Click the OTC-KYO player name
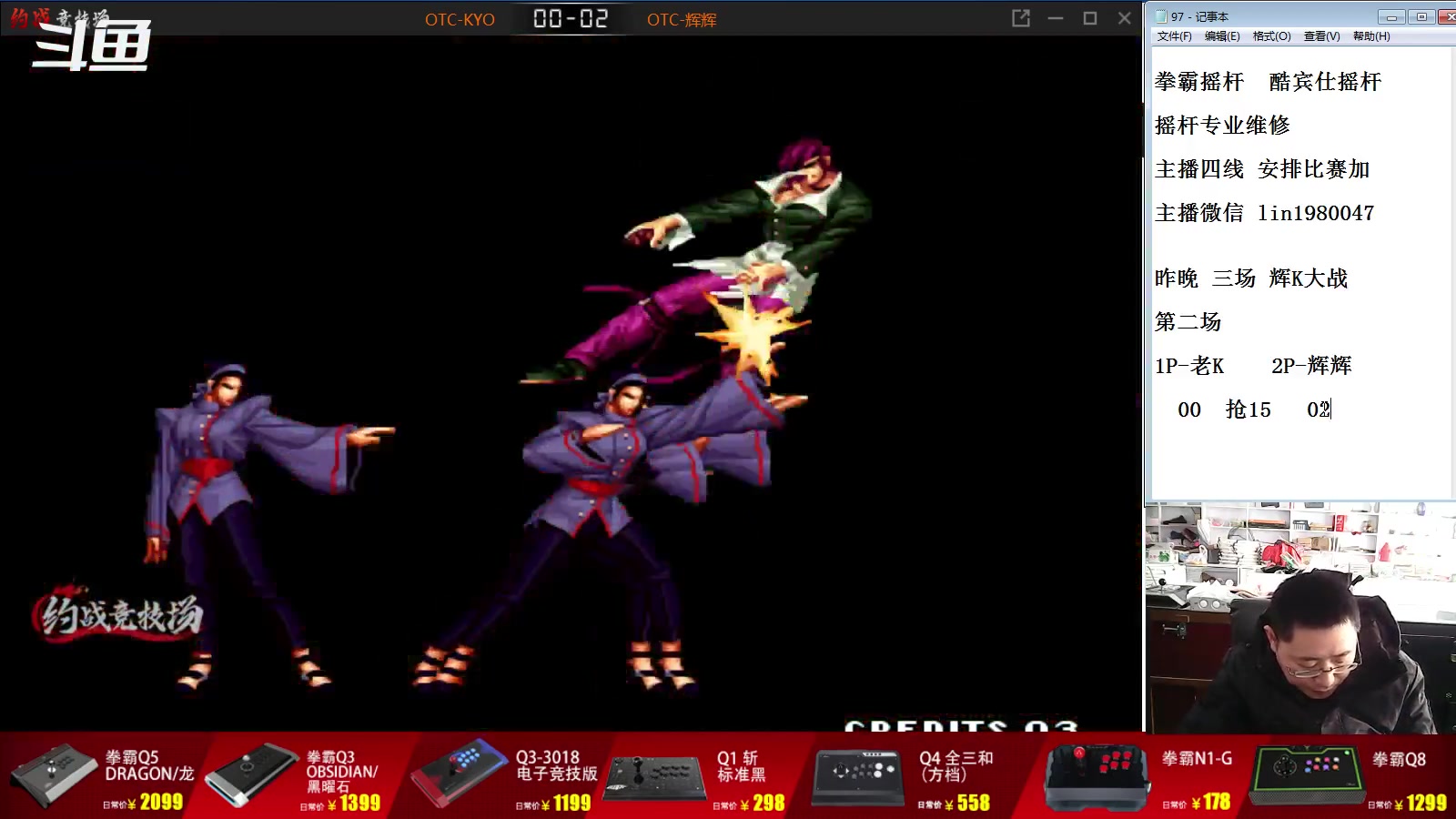The height and width of the screenshot is (819, 1456). pyautogui.click(x=460, y=19)
